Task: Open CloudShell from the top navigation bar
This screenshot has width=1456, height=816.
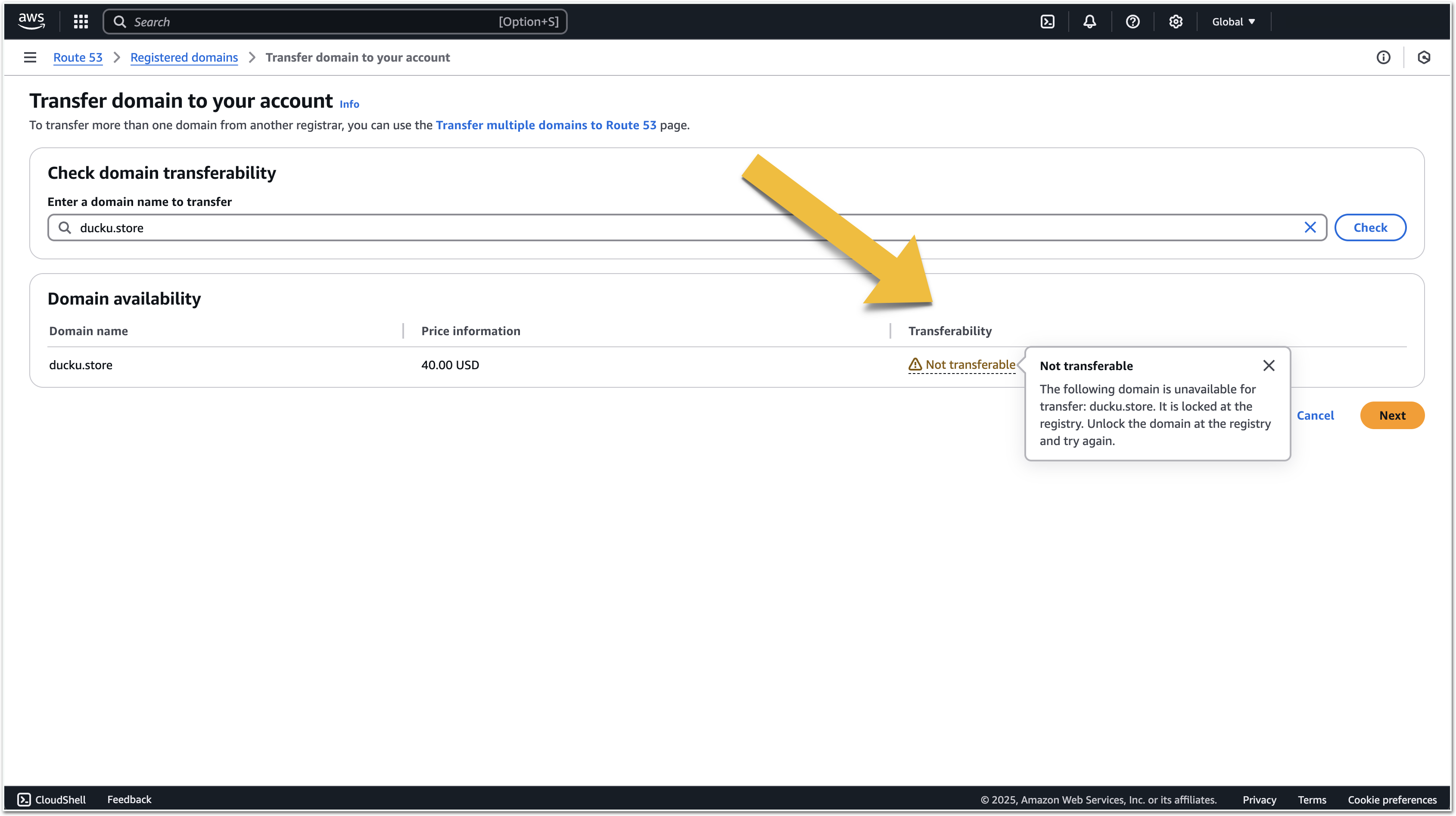Action: coord(1047,22)
